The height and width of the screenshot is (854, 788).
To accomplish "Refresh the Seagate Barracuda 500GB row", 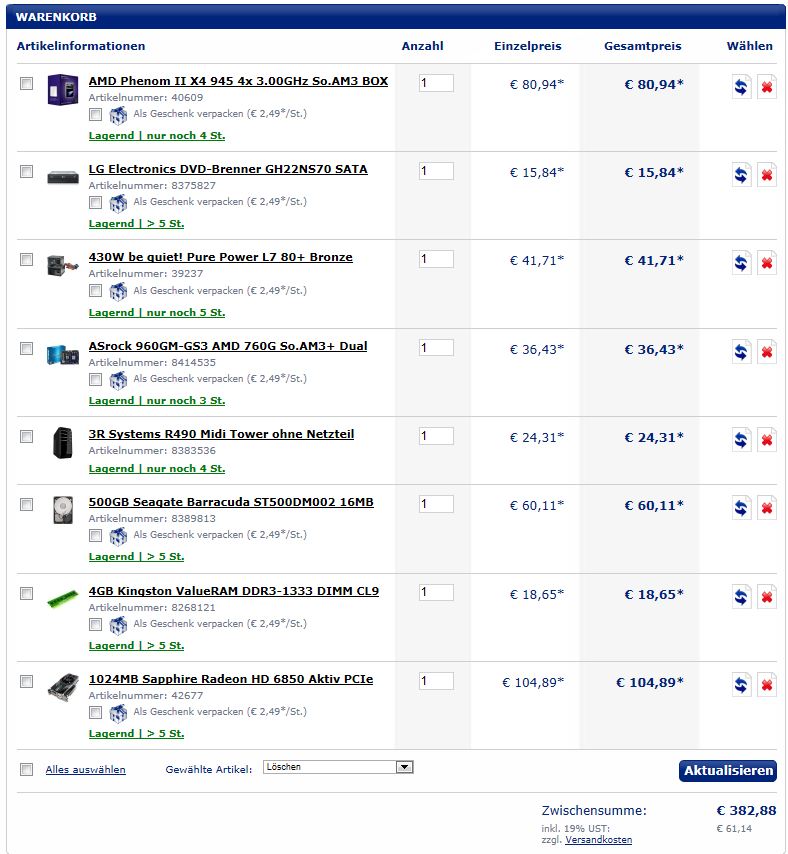I will point(741,508).
